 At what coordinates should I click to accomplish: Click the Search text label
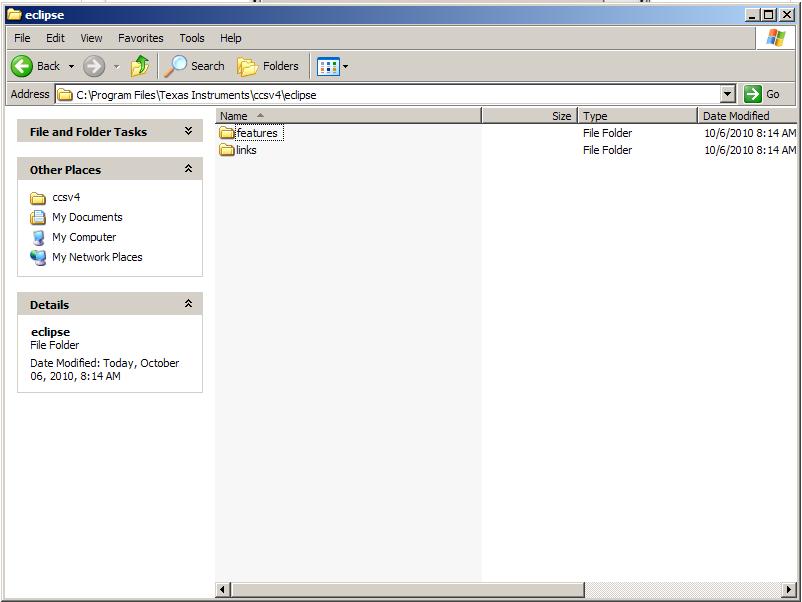(x=208, y=66)
